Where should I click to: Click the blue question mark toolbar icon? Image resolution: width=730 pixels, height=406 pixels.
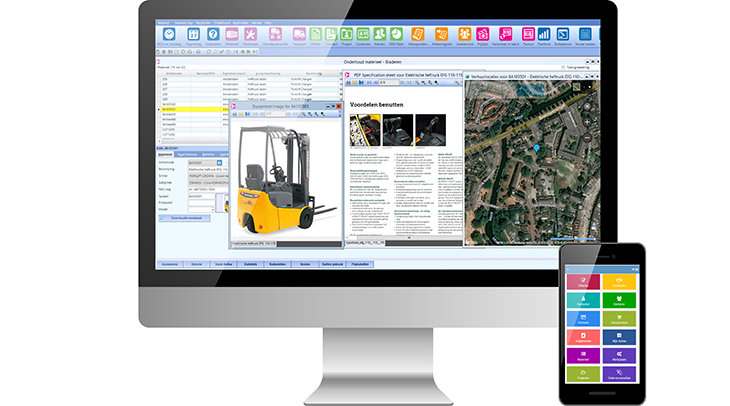click(x=213, y=34)
